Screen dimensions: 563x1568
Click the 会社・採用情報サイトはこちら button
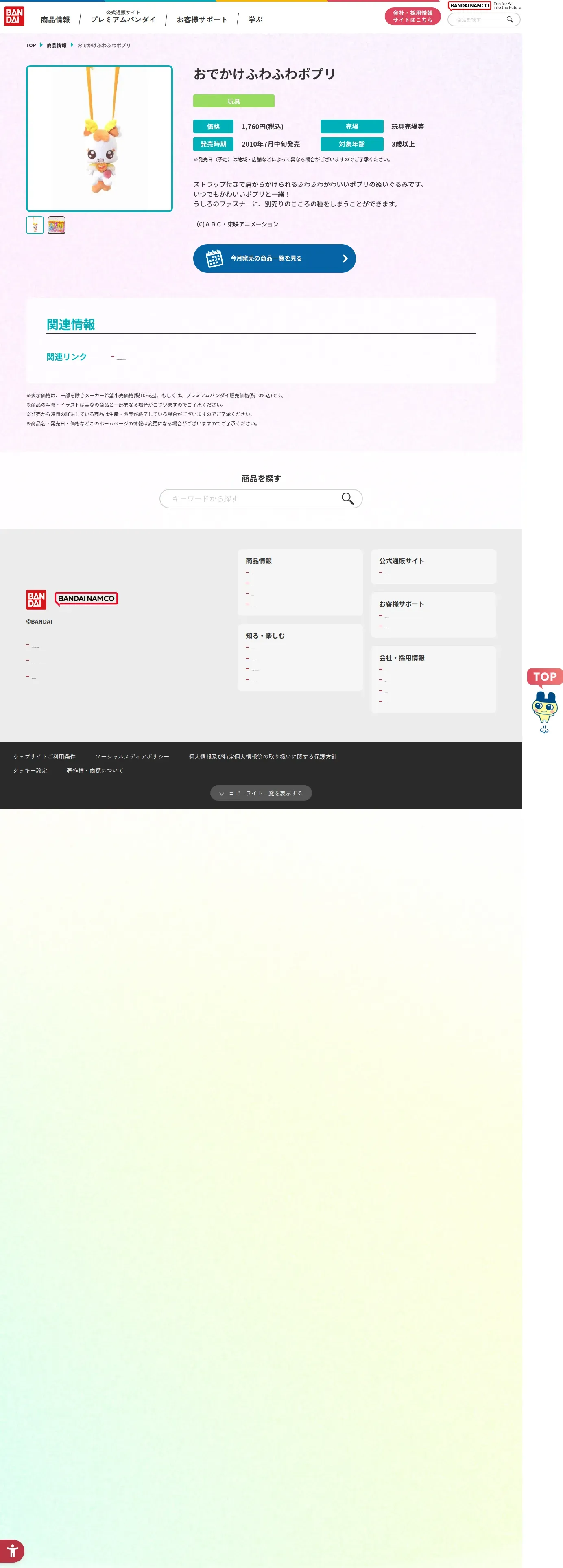(412, 16)
